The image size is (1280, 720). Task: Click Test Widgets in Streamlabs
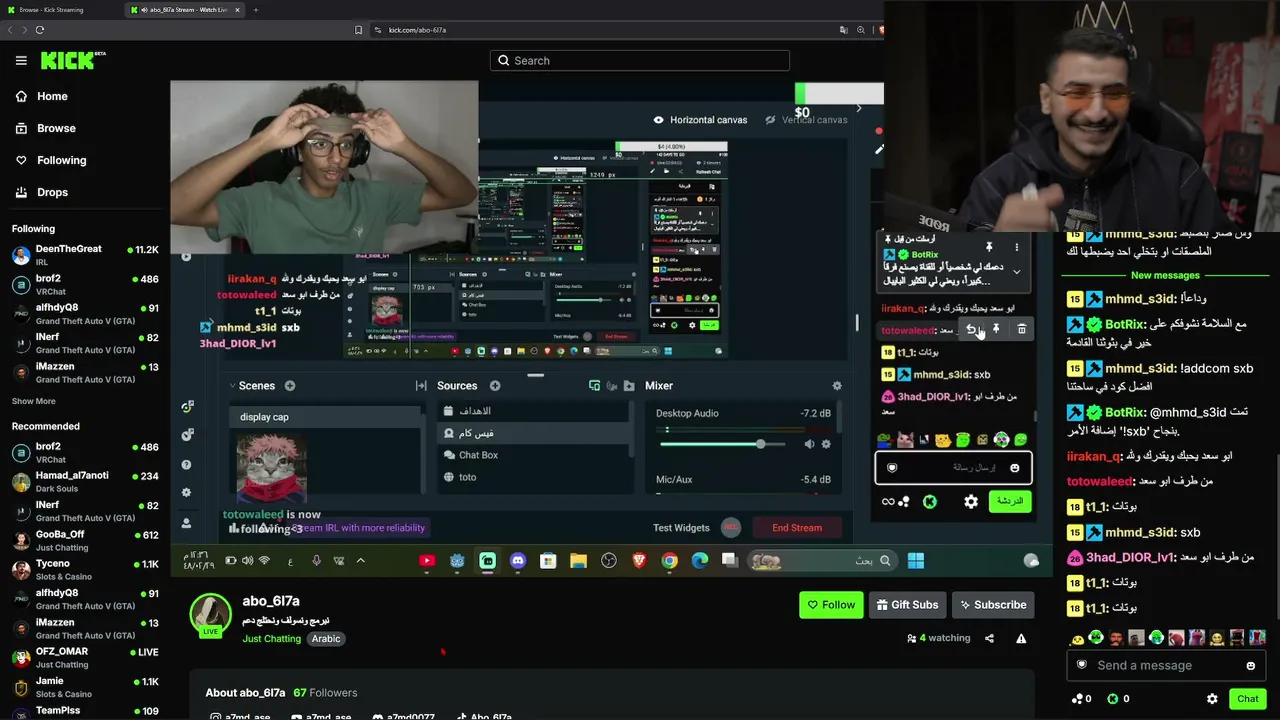click(x=681, y=528)
